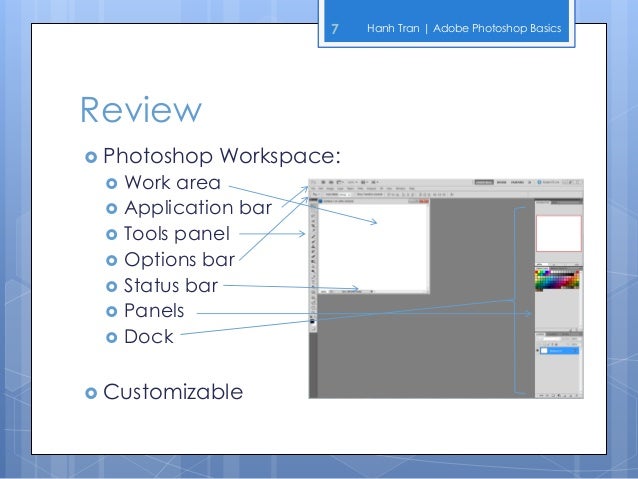The height and width of the screenshot is (479, 638).
Task: Close the document window with red button
Action: coord(424,201)
